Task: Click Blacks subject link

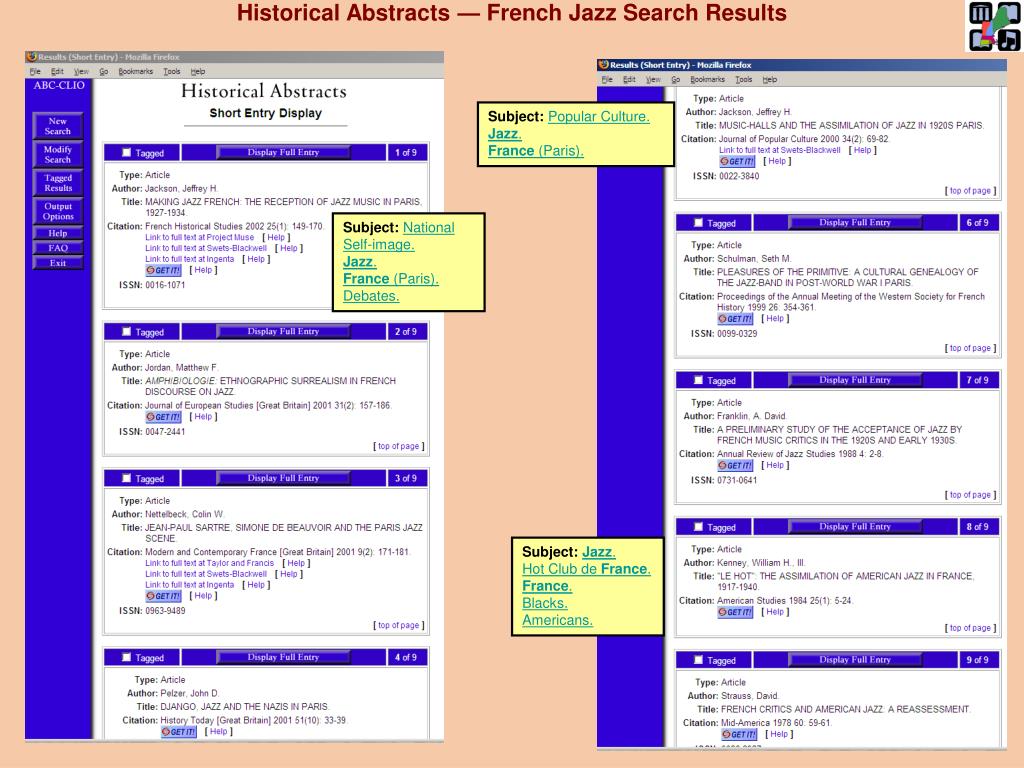Action: (545, 603)
